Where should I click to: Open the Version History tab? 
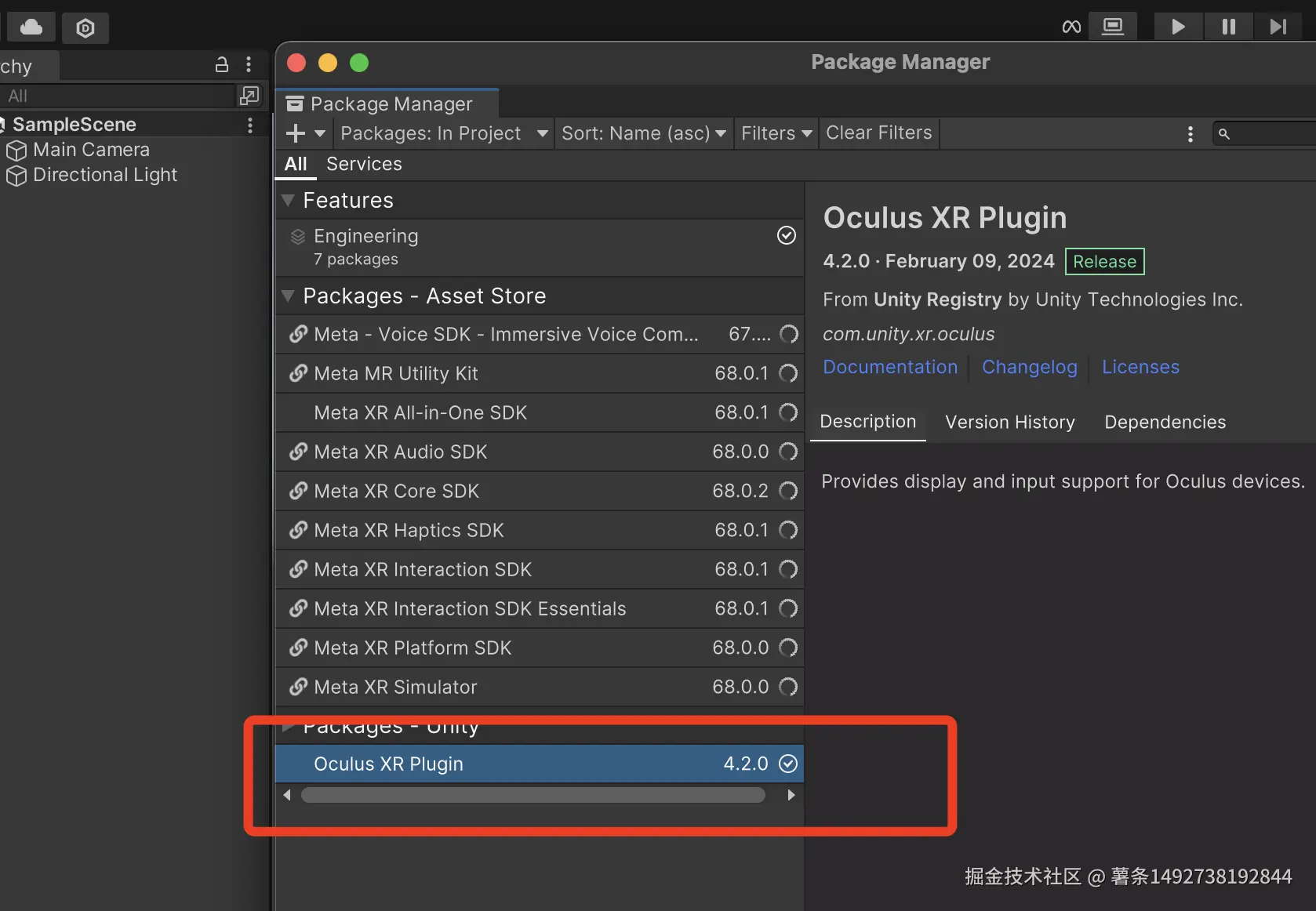click(1009, 422)
